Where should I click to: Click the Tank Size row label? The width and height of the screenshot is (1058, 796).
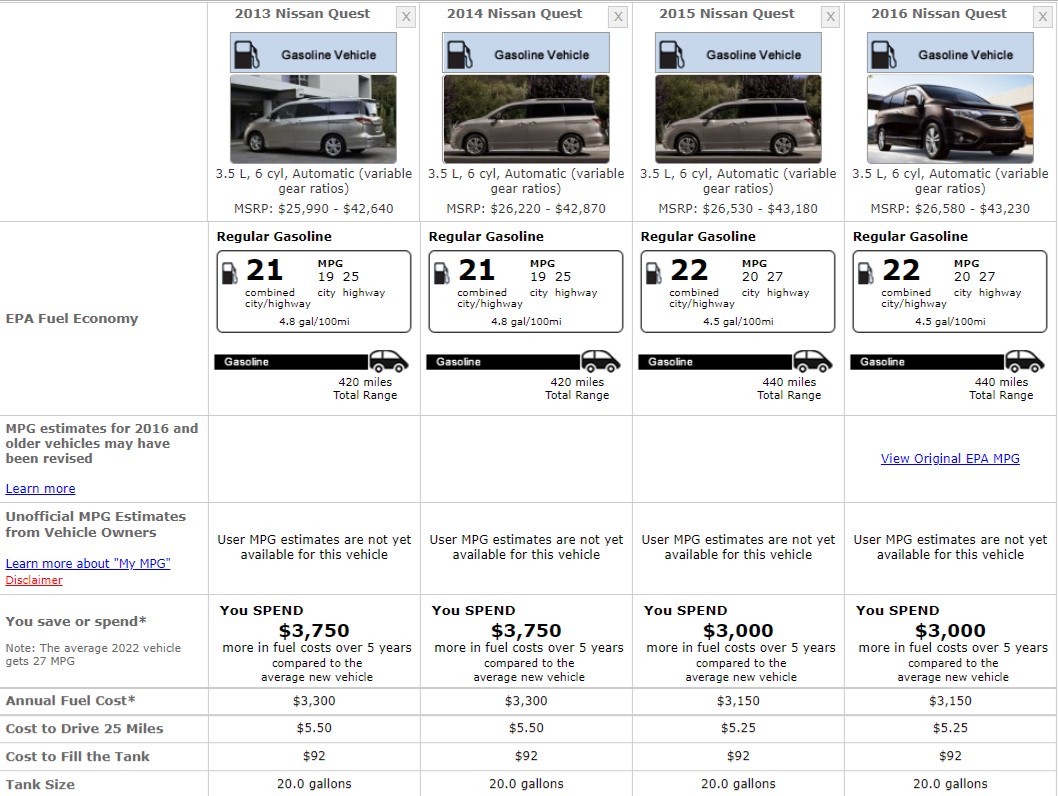coord(40,785)
